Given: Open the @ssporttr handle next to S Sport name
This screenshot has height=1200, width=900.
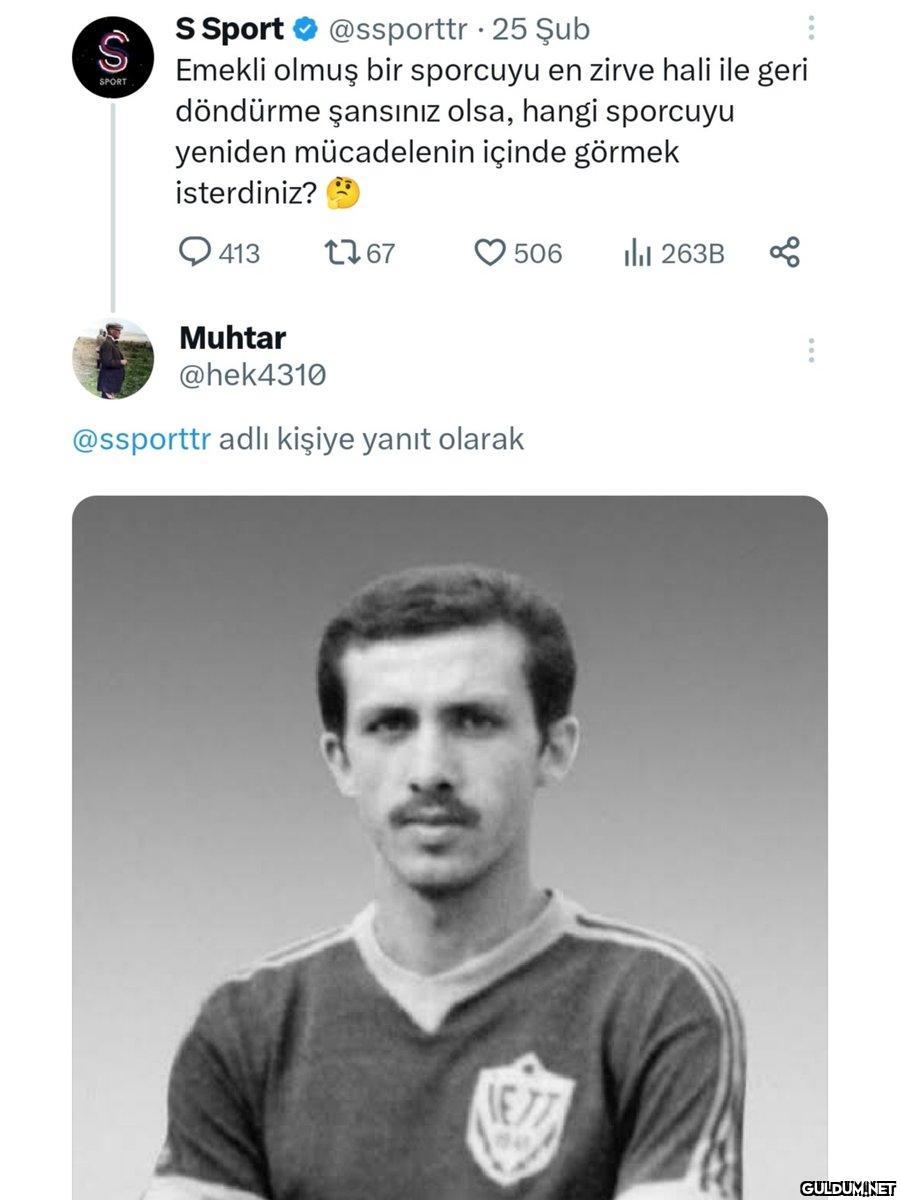Looking at the screenshot, I should coord(397,30).
